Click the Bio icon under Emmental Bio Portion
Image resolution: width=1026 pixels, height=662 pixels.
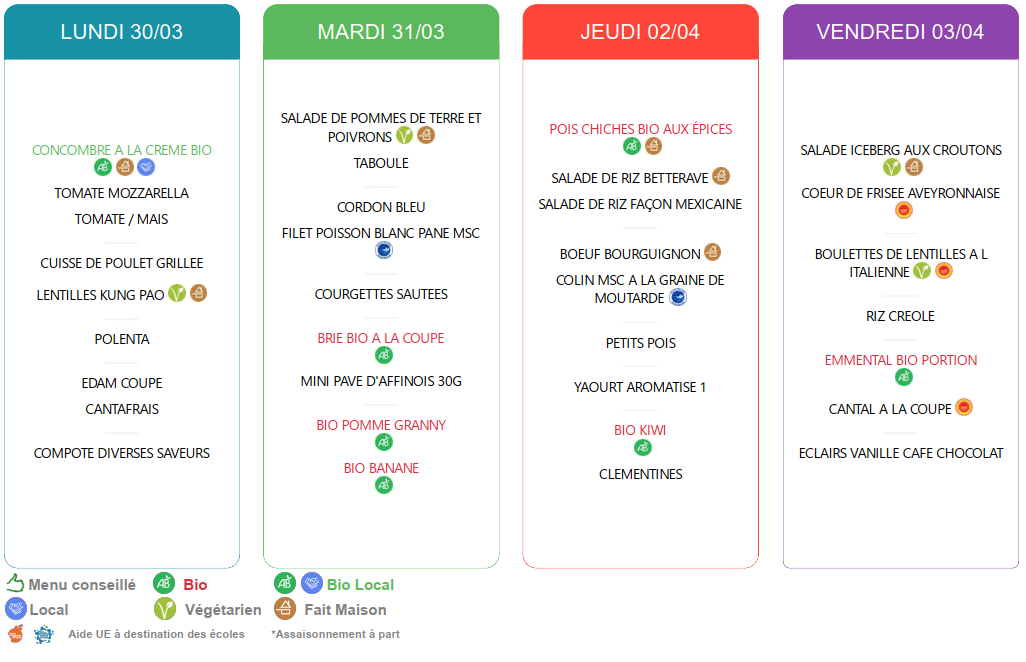click(903, 377)
